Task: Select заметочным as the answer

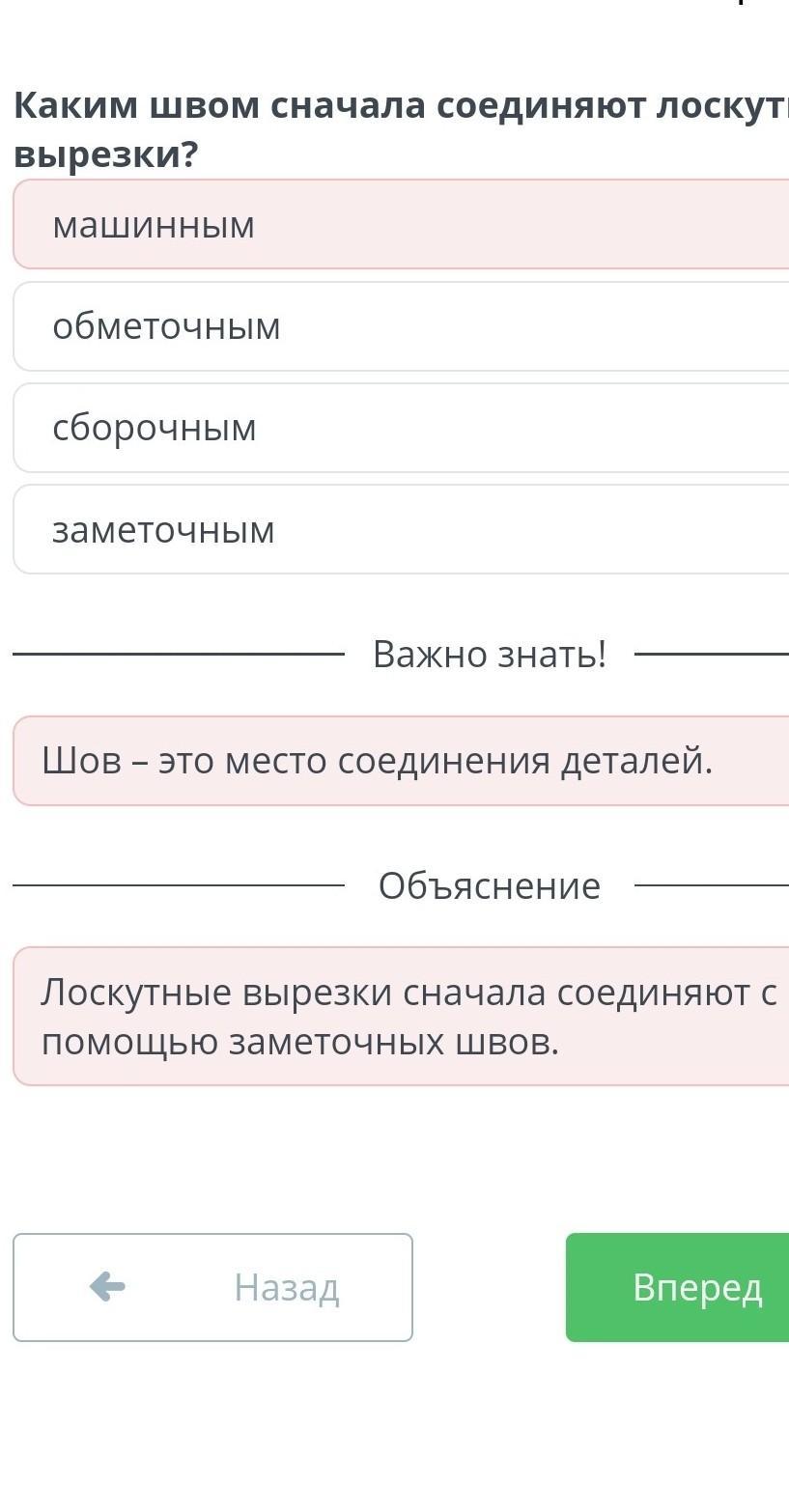Action: [401, 529]
